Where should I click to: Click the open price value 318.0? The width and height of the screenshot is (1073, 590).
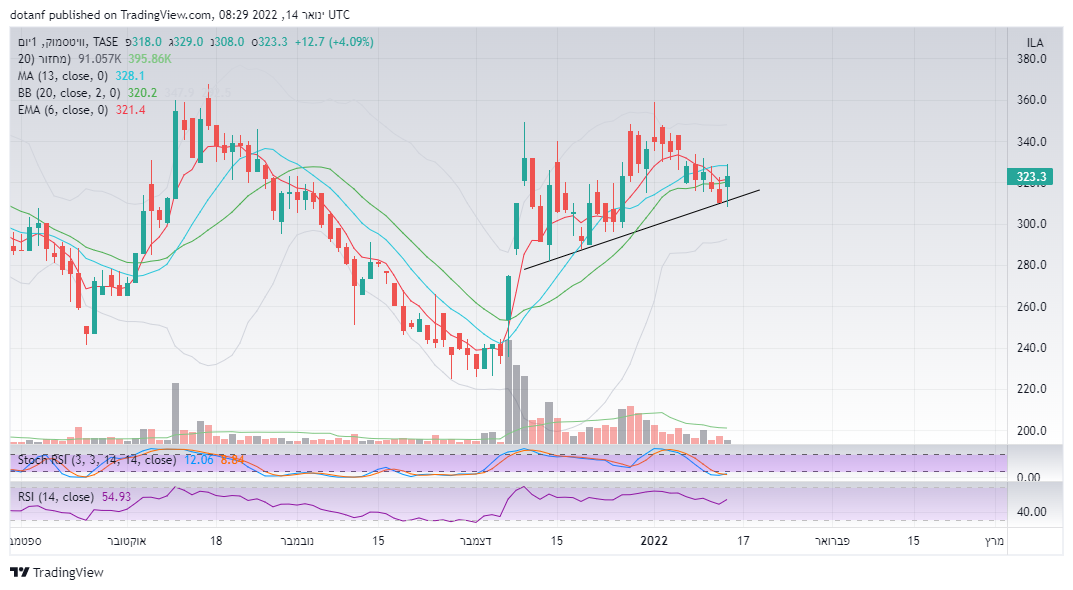(x=147, y=42)
